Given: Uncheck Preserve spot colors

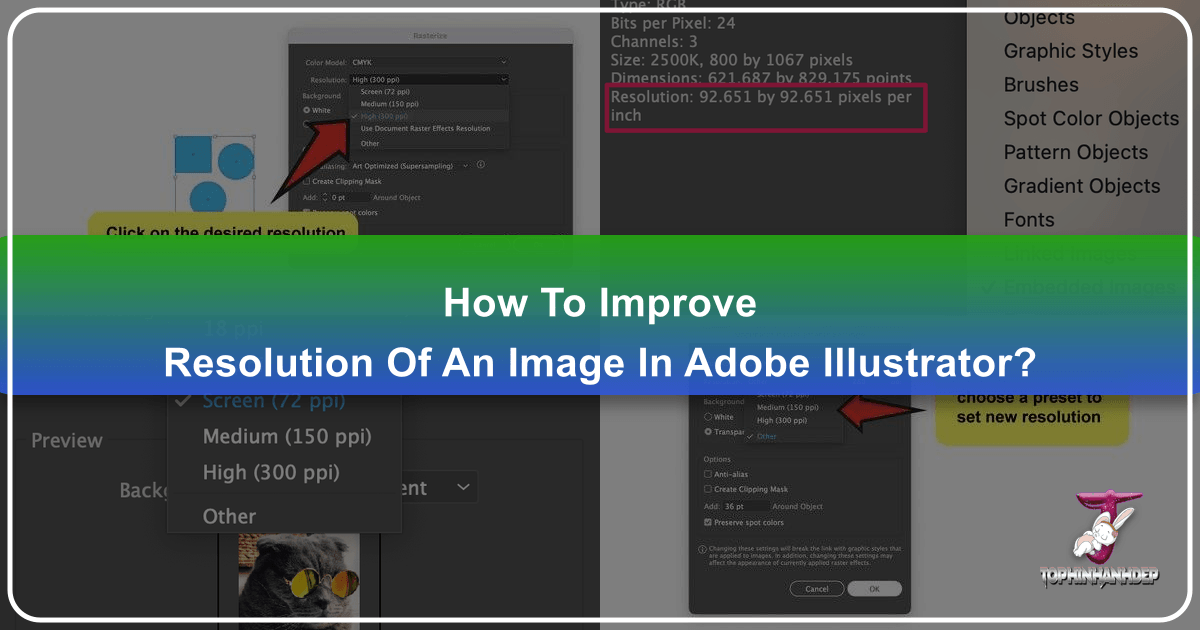Looking at the screenshot, I should 707,522.
